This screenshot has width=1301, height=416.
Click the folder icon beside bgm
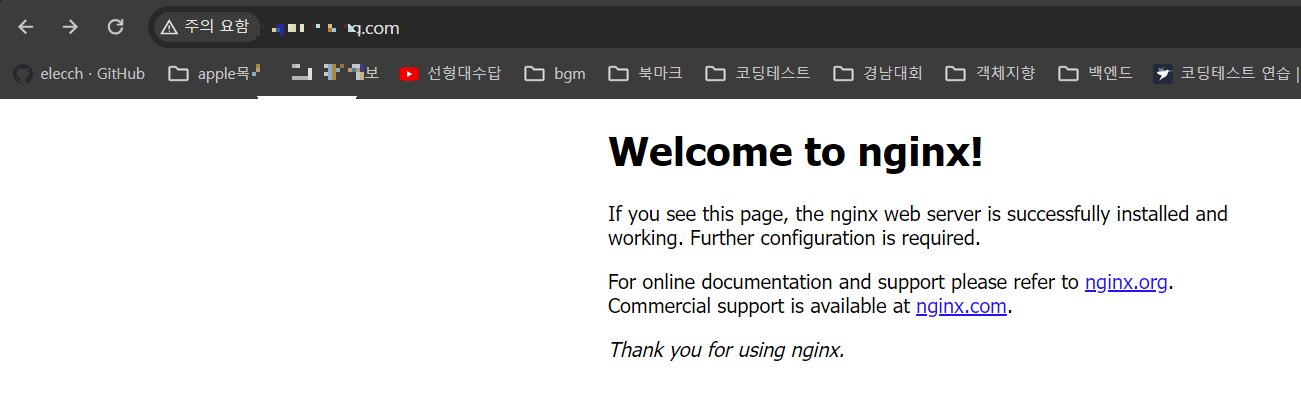click(x=534, y=73)
